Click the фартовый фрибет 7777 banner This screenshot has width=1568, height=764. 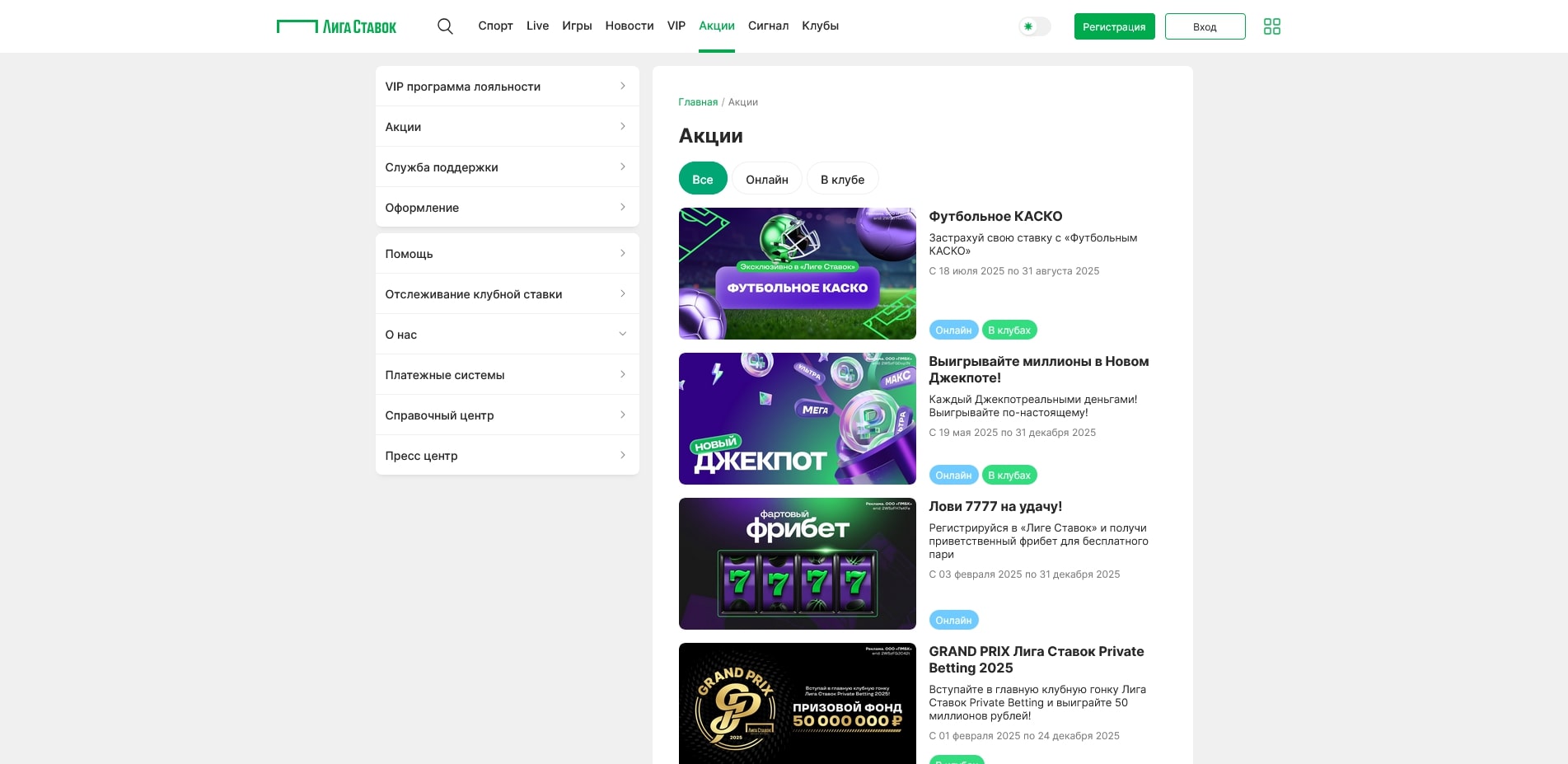[x=797, y=564]
